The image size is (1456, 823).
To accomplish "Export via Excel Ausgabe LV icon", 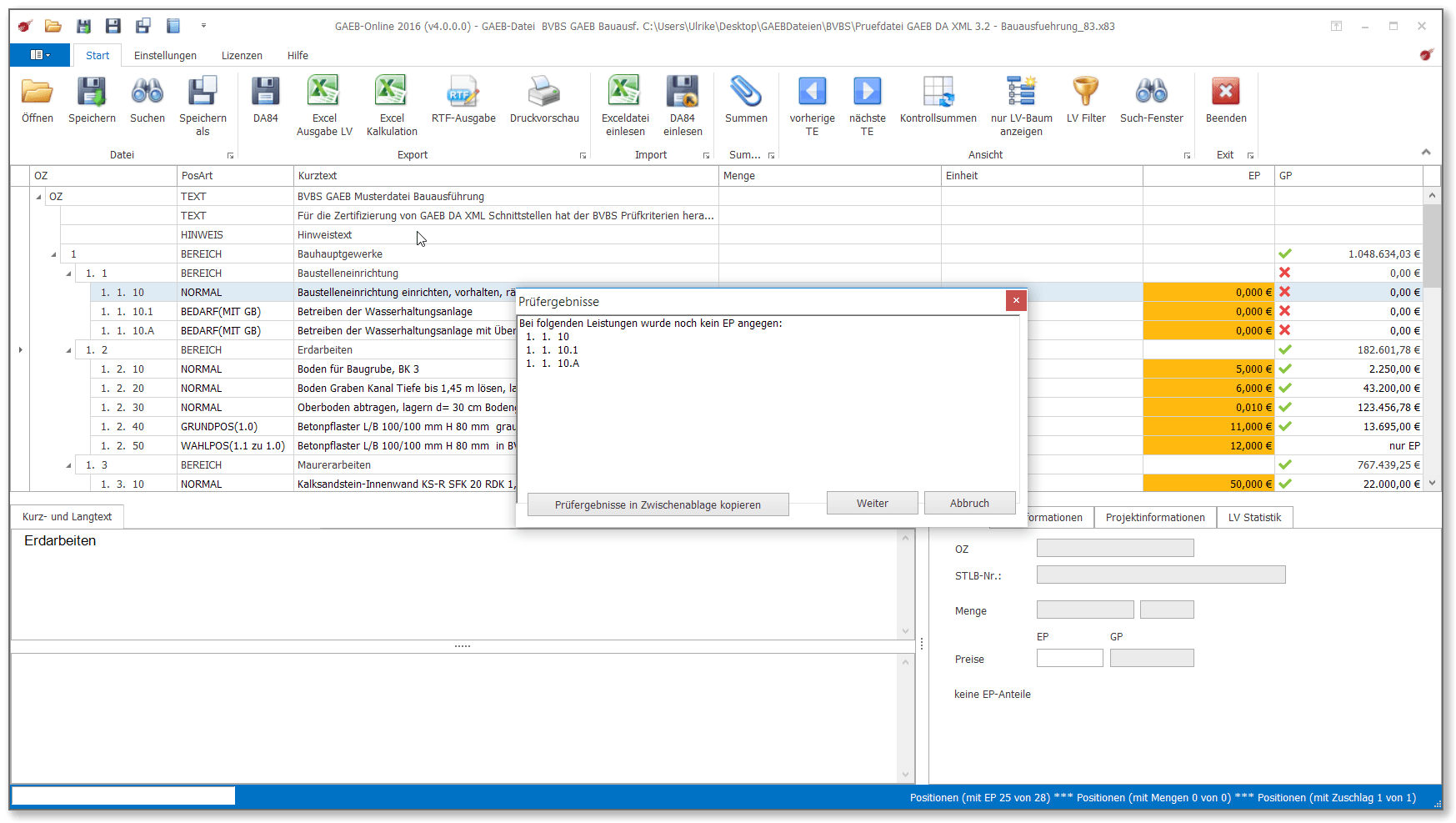I will tap(324, 92).
